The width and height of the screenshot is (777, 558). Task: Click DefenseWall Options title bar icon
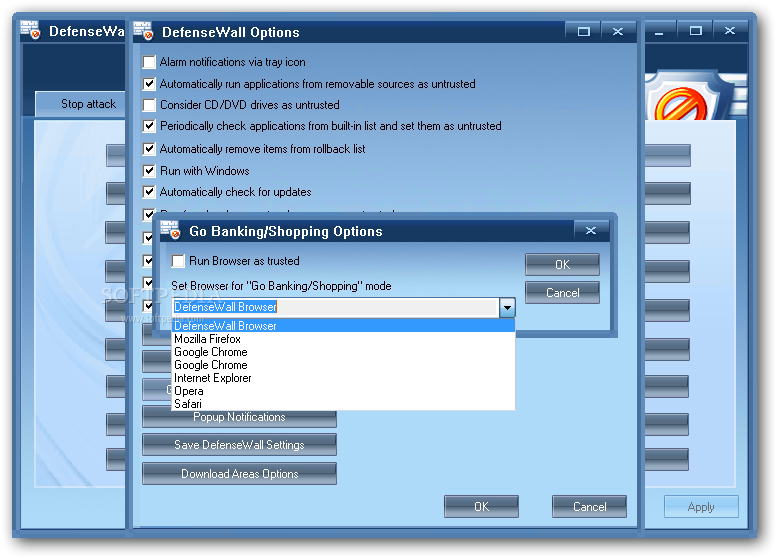tap(144, 32)
